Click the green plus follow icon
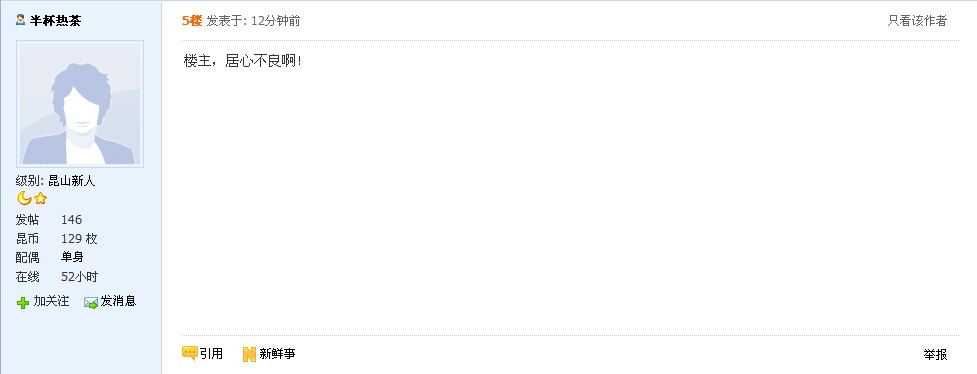Viewport: 977px width, 374px height. pyautogui.click(x=23, y=303)
